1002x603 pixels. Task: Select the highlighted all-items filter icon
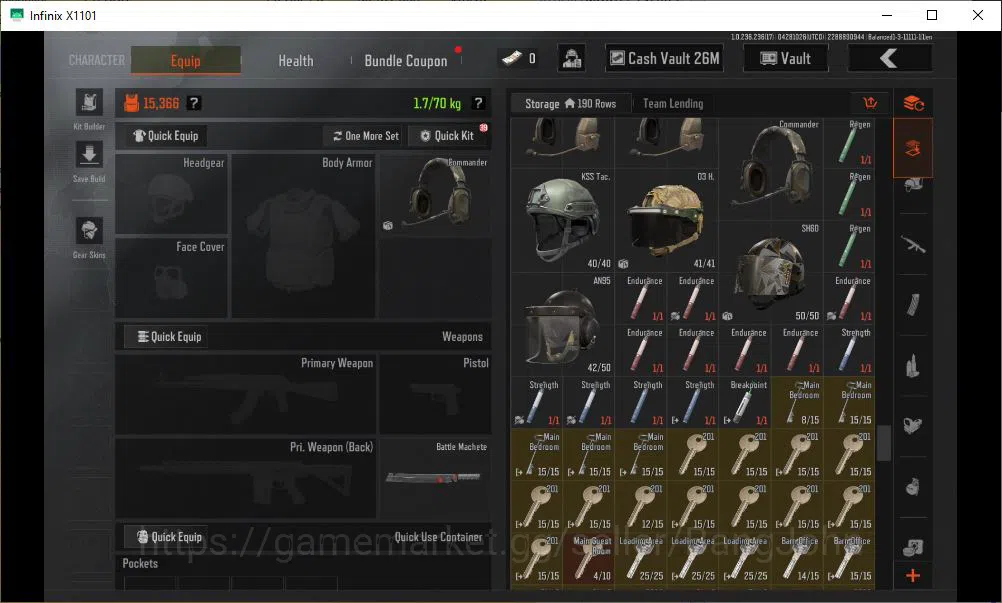pyautogui.click(x=913, y=148)
